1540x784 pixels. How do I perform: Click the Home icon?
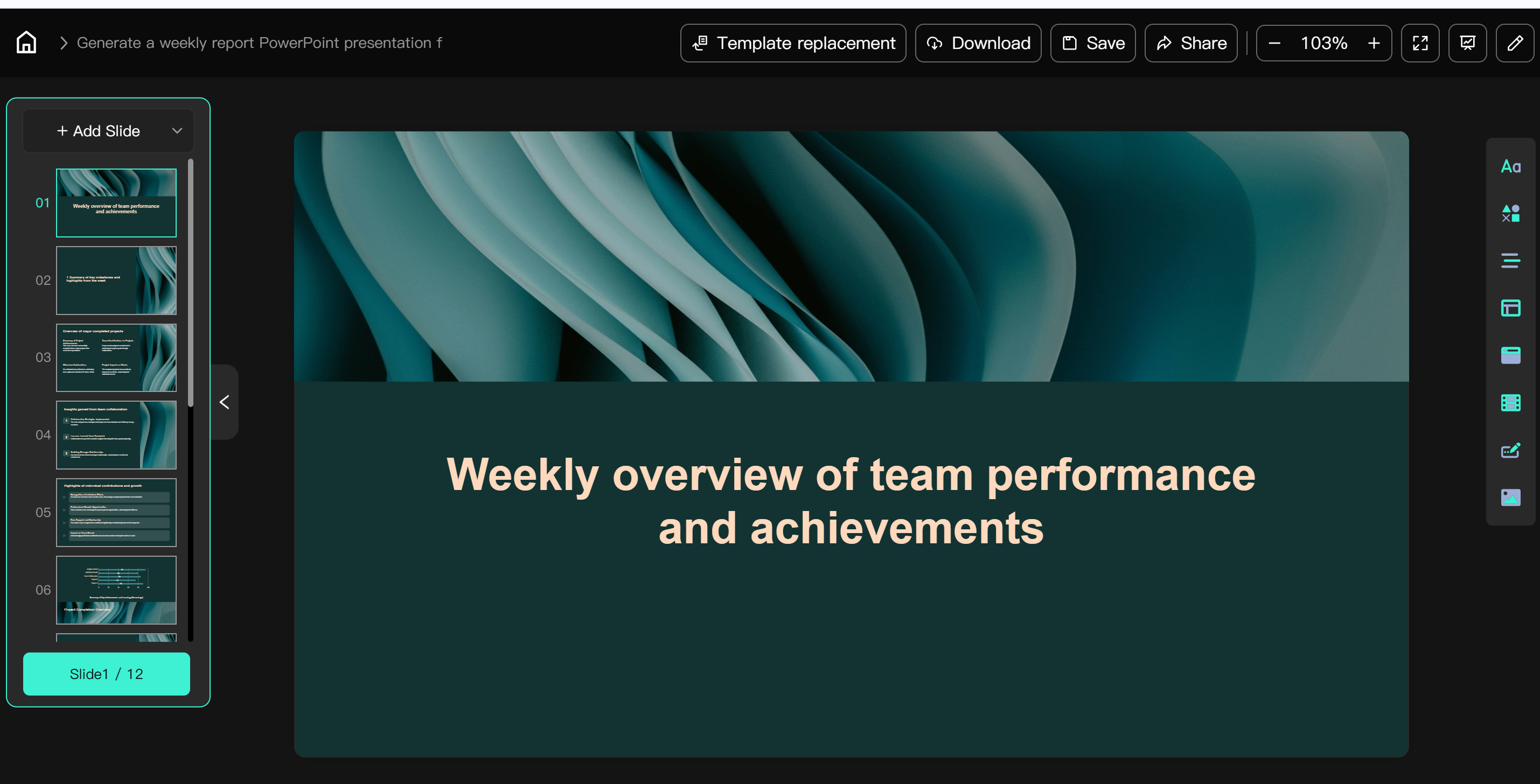(x=26, y=43)
